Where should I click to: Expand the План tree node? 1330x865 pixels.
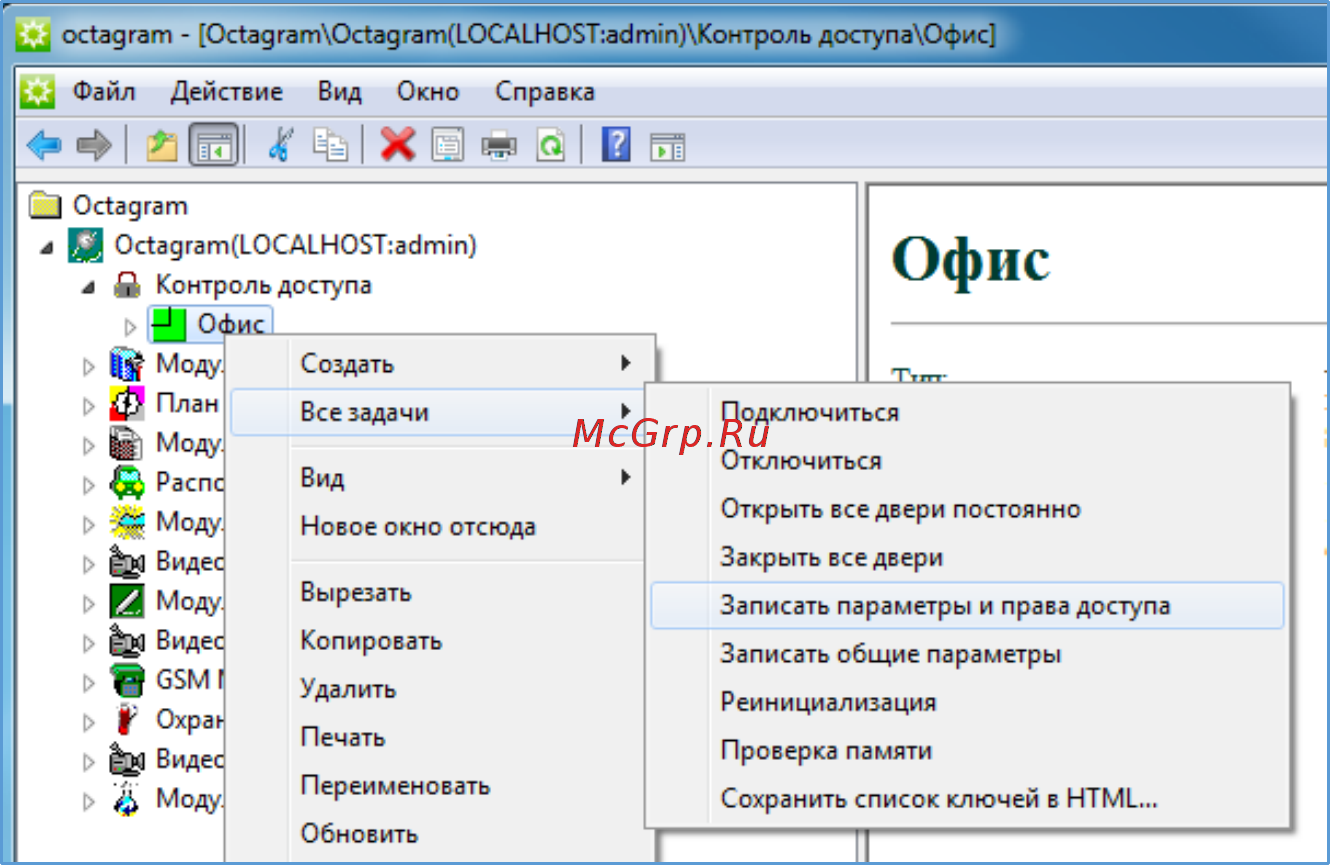click(x=90, y=405)
